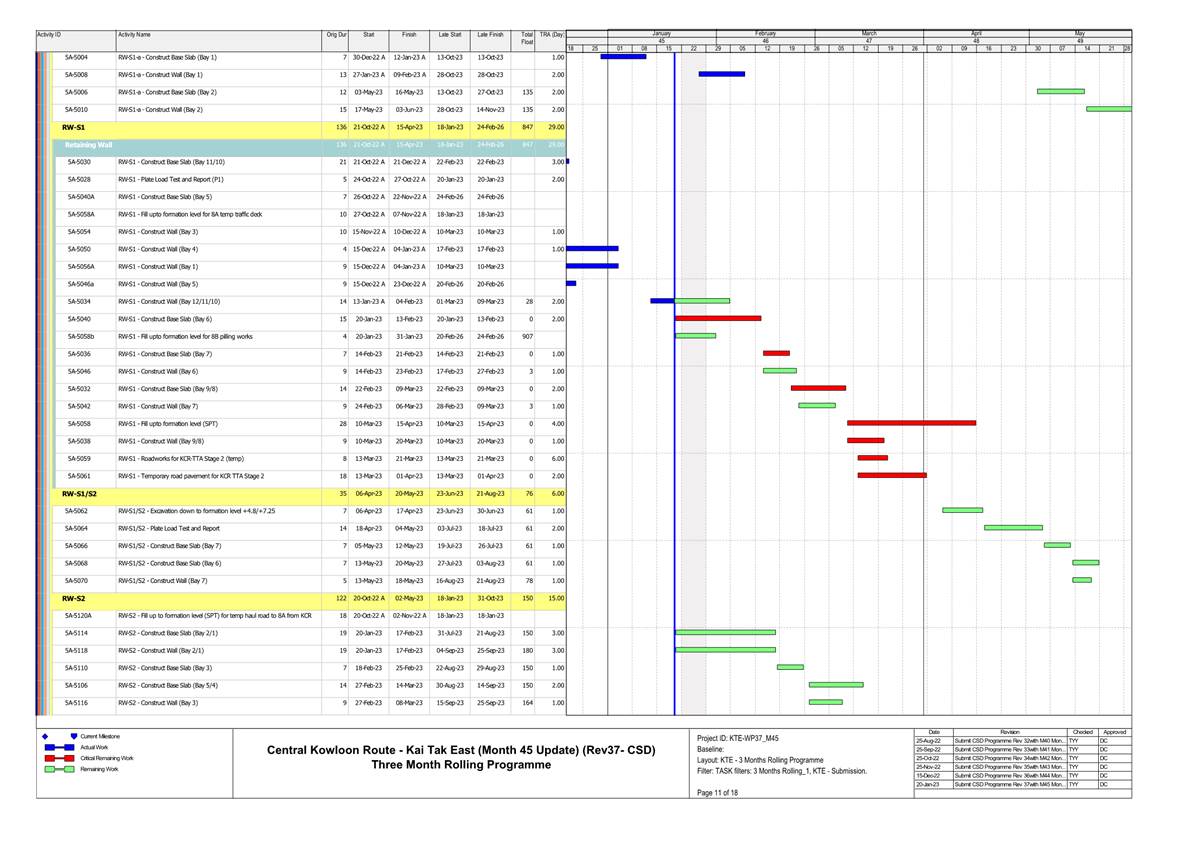1200x850 pixels.
Task: Sort by the Activity ID column header
Action: (x=50, y=35)
